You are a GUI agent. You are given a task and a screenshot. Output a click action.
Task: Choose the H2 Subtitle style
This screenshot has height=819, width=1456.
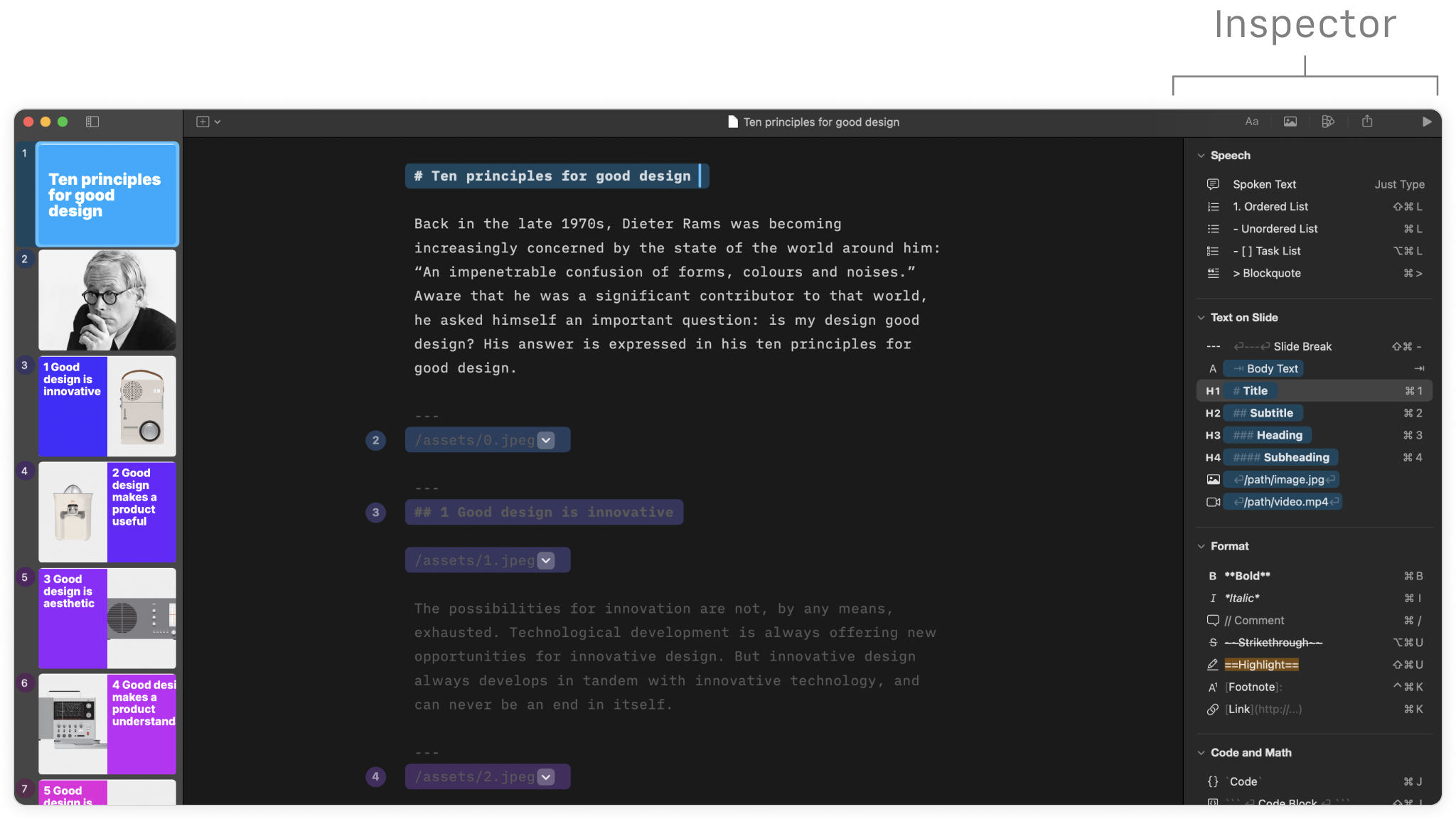[x=1315, y=413]
